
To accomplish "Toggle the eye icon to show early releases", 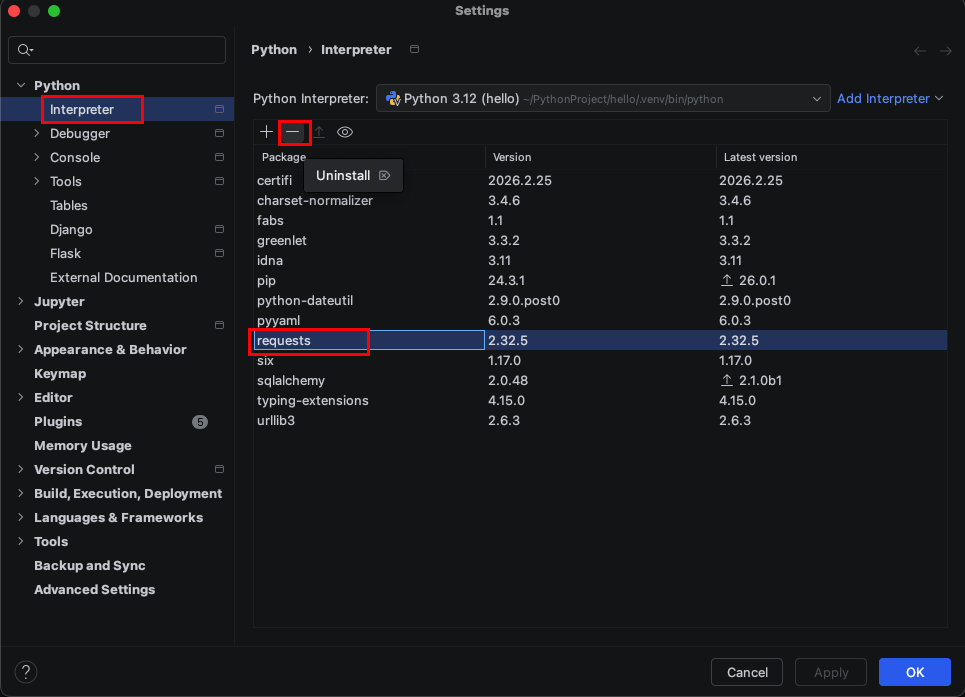I will tap(345, 132).
